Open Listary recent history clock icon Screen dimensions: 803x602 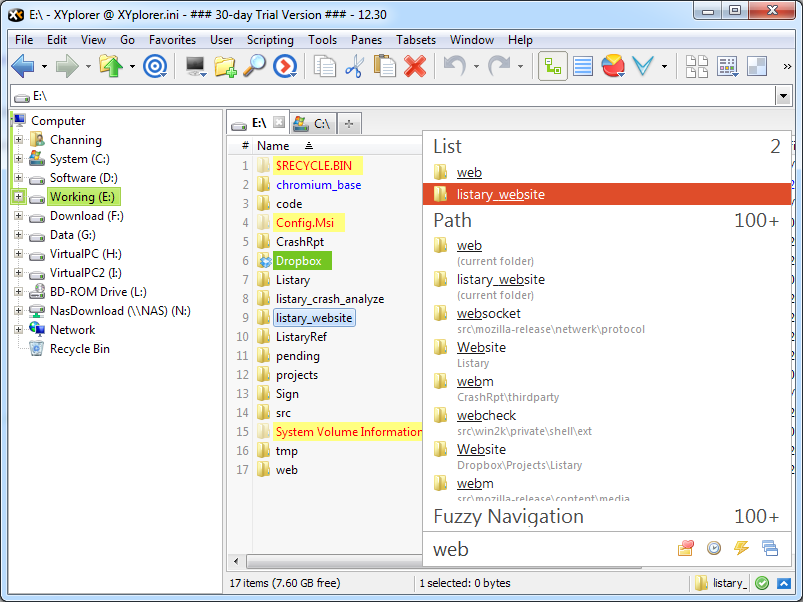(713, 548)
